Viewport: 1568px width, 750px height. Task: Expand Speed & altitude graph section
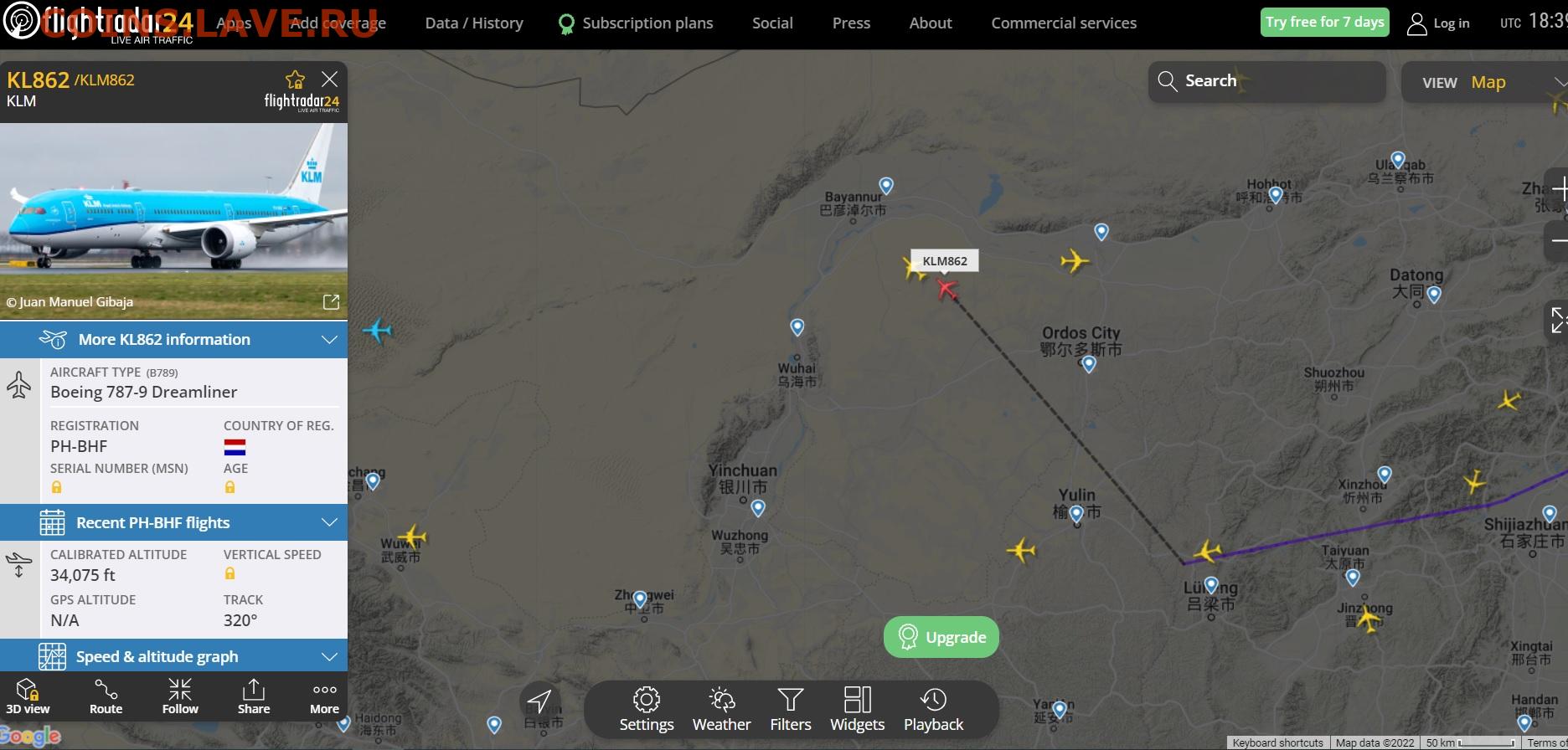(x=173, y=656)
